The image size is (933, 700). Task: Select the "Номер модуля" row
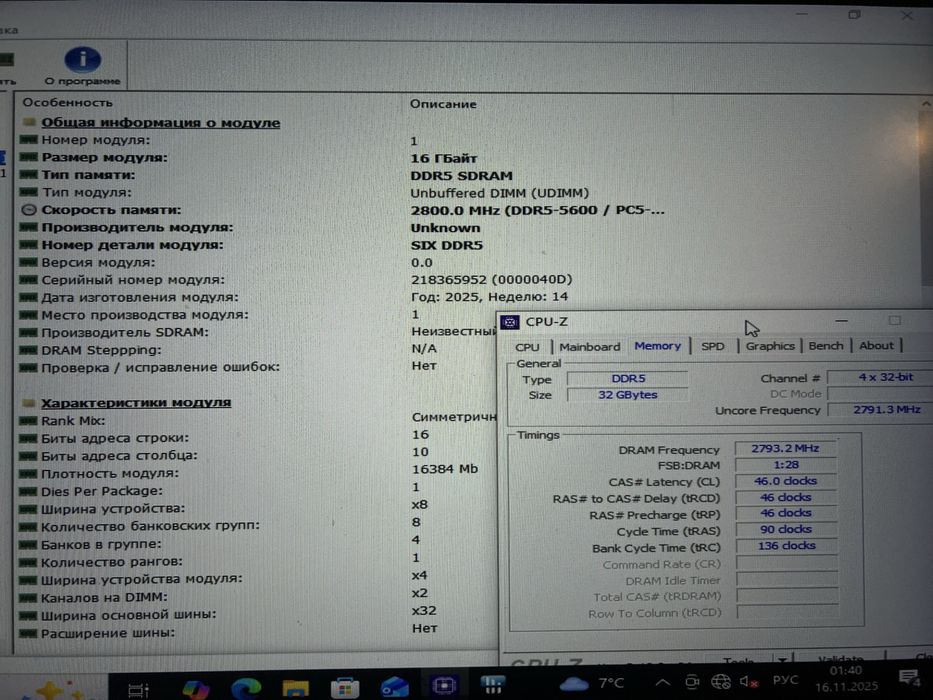click(219, 140)
